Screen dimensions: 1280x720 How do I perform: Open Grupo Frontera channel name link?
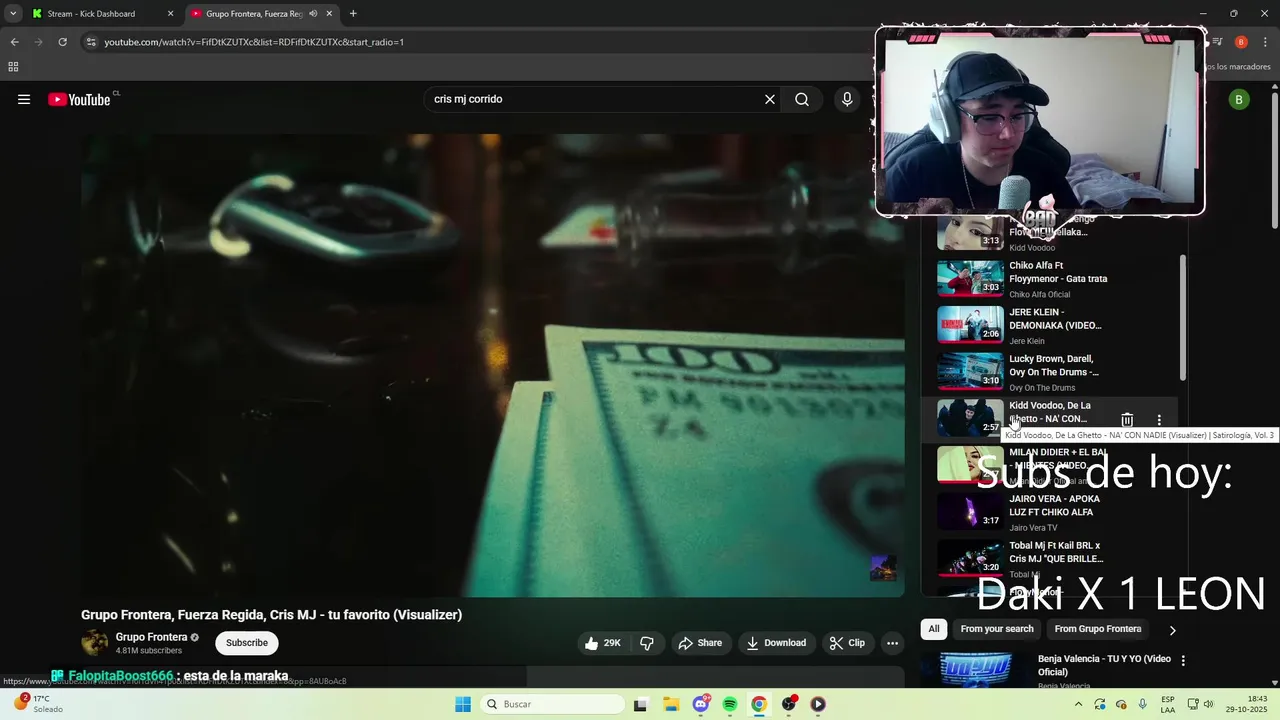coord(151,637)
